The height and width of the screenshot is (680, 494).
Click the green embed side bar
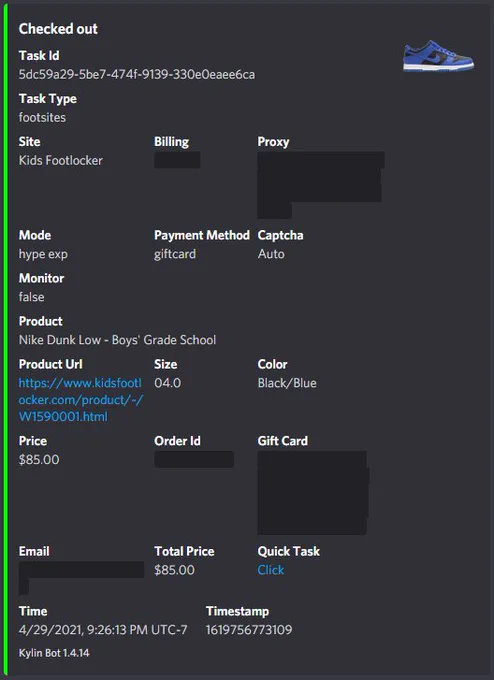click(6, 340)
